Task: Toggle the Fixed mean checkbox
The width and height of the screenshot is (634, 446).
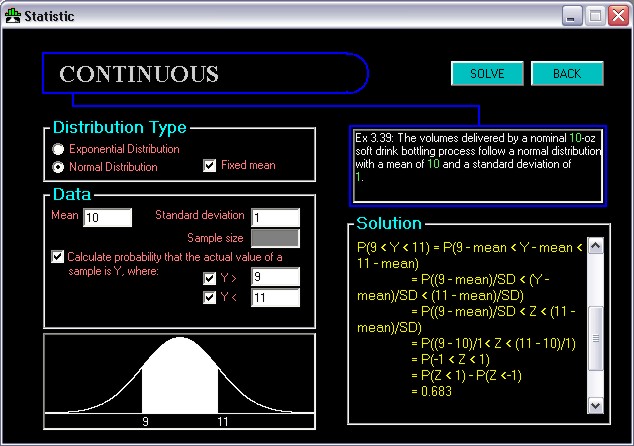Action: tap(209, 165)
